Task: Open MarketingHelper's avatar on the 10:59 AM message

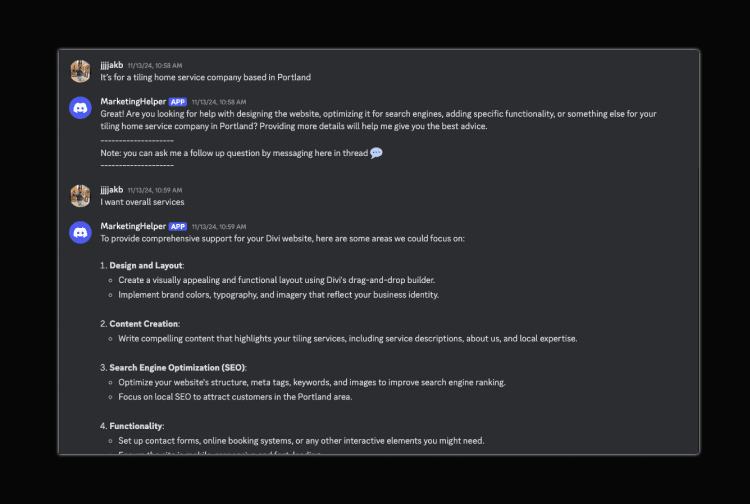Action: pos(81,233)
